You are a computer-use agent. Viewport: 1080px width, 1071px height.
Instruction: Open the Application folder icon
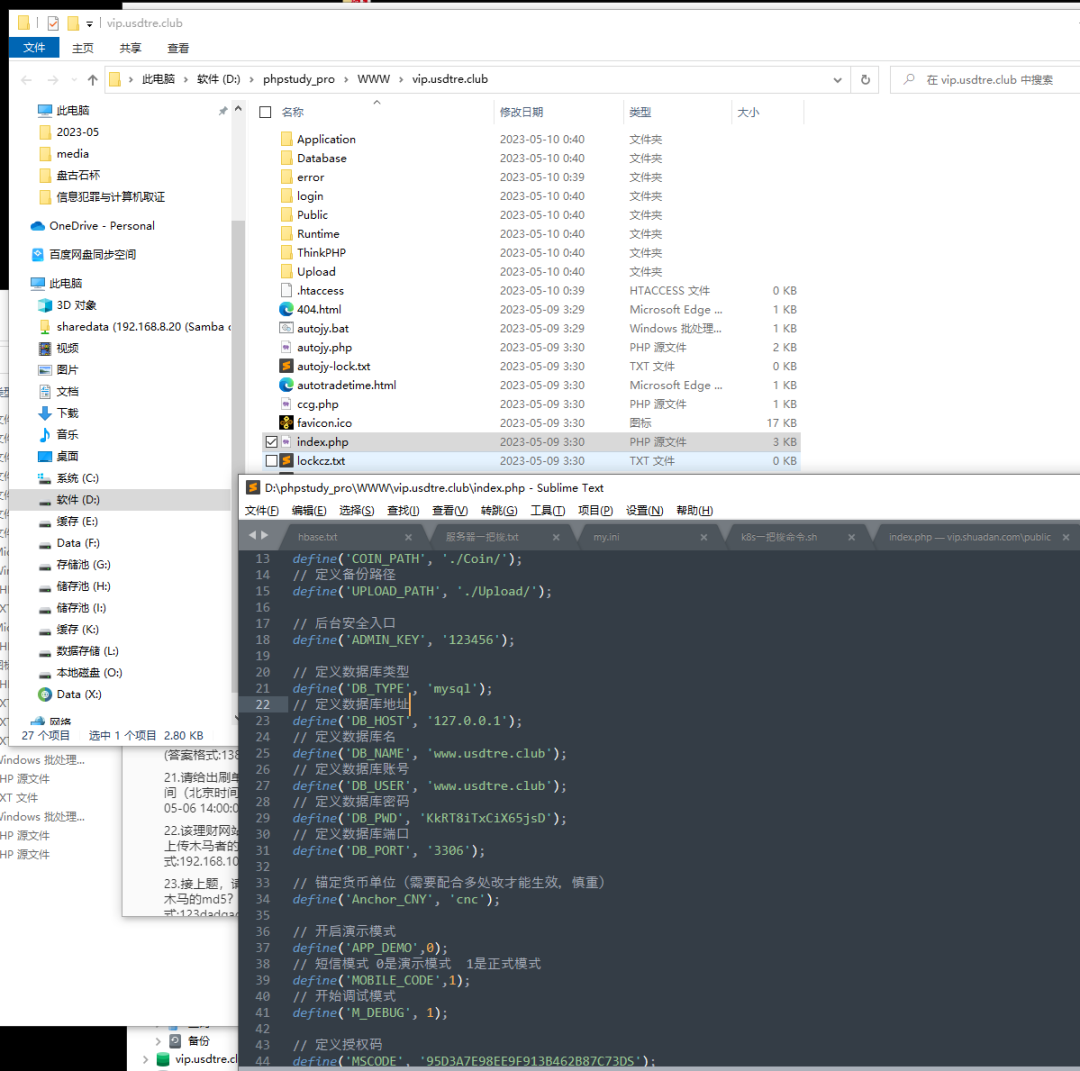point(287,139)
